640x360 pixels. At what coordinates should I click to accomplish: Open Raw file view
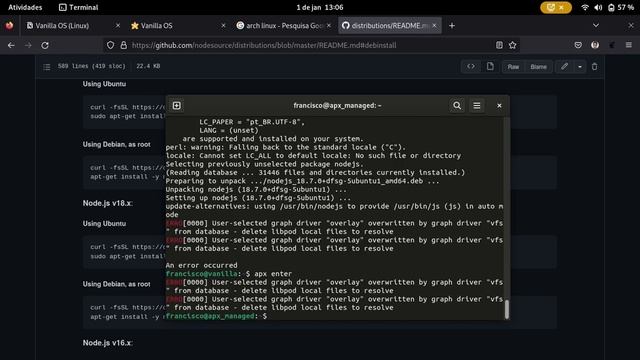(513, 67)
